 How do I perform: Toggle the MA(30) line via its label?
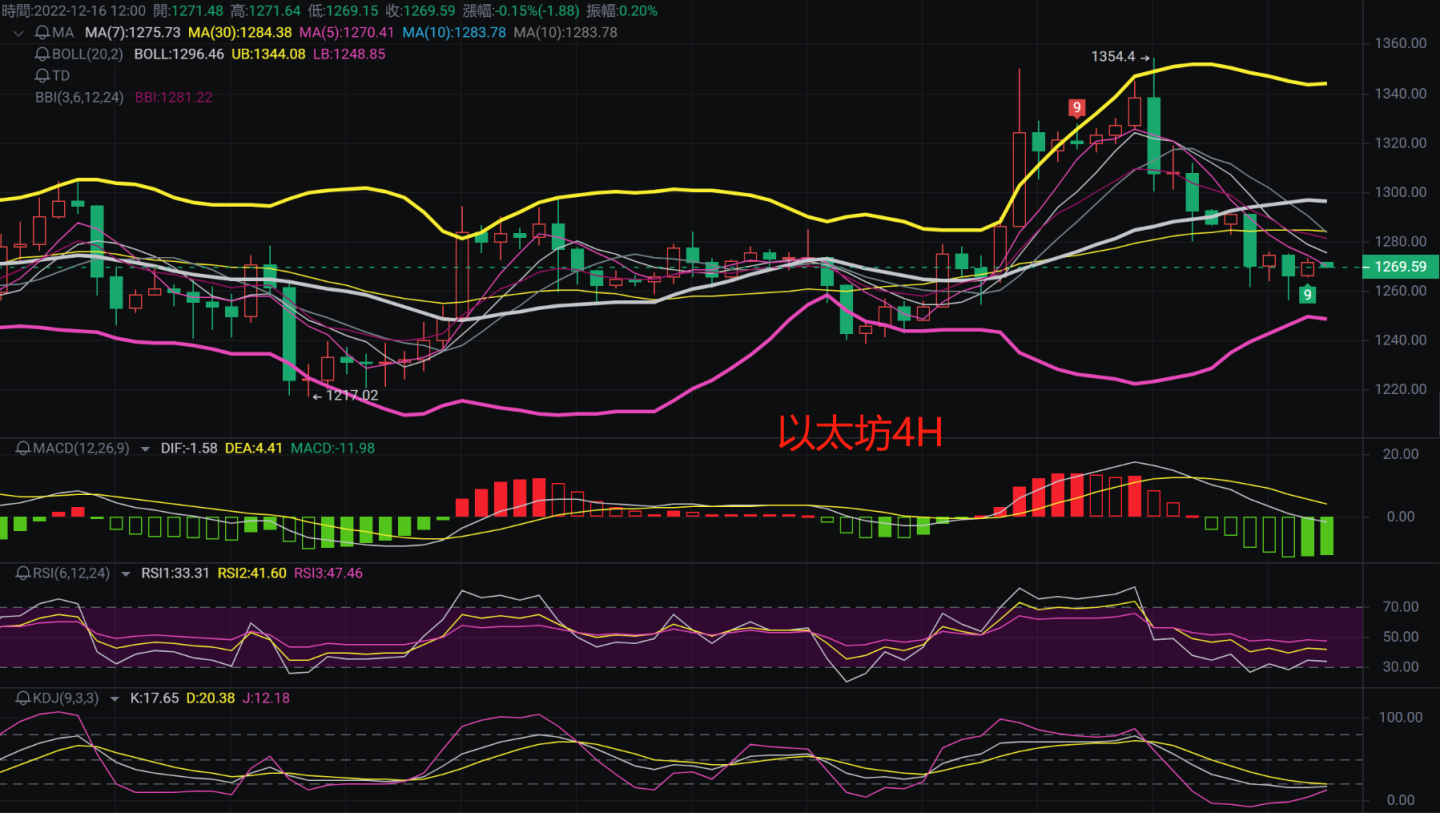pos(239,32)
